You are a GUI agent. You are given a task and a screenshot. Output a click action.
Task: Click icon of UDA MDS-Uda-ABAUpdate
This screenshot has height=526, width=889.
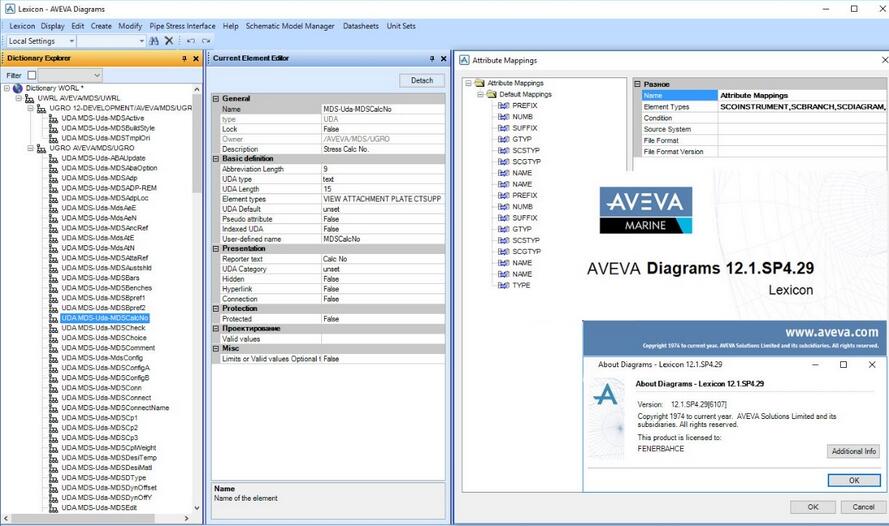click(53, 158)
